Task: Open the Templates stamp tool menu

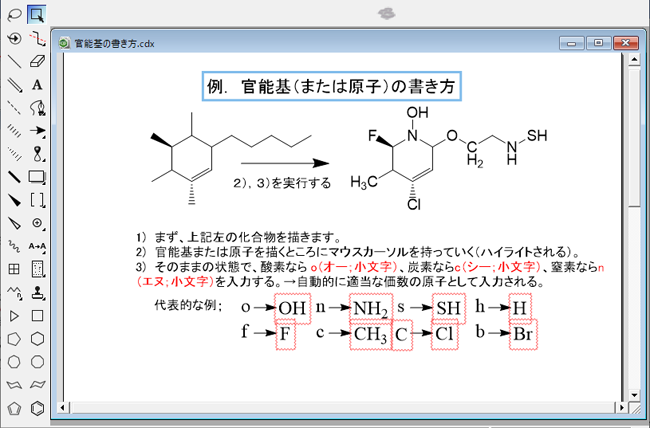Action: click(x=37, y=292)
